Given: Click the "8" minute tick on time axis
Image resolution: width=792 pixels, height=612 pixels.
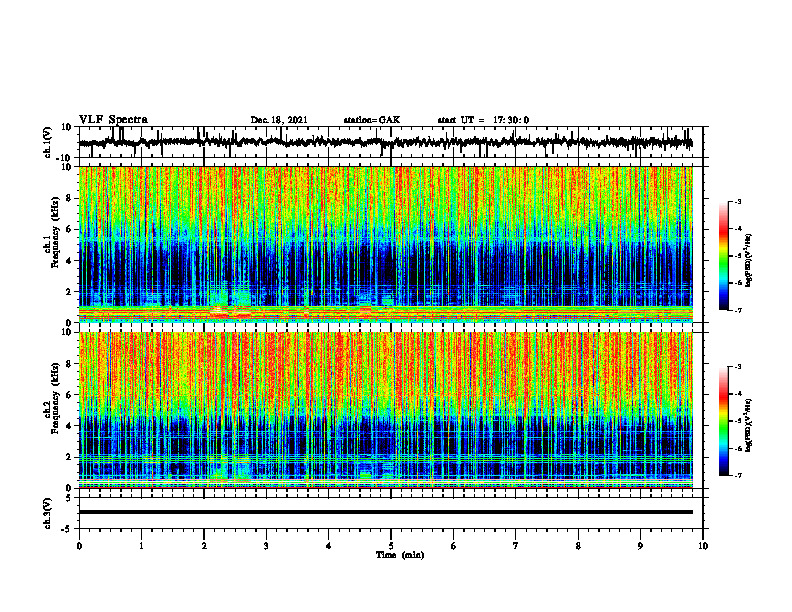Looking at the screenshot, I should [578, 546].
